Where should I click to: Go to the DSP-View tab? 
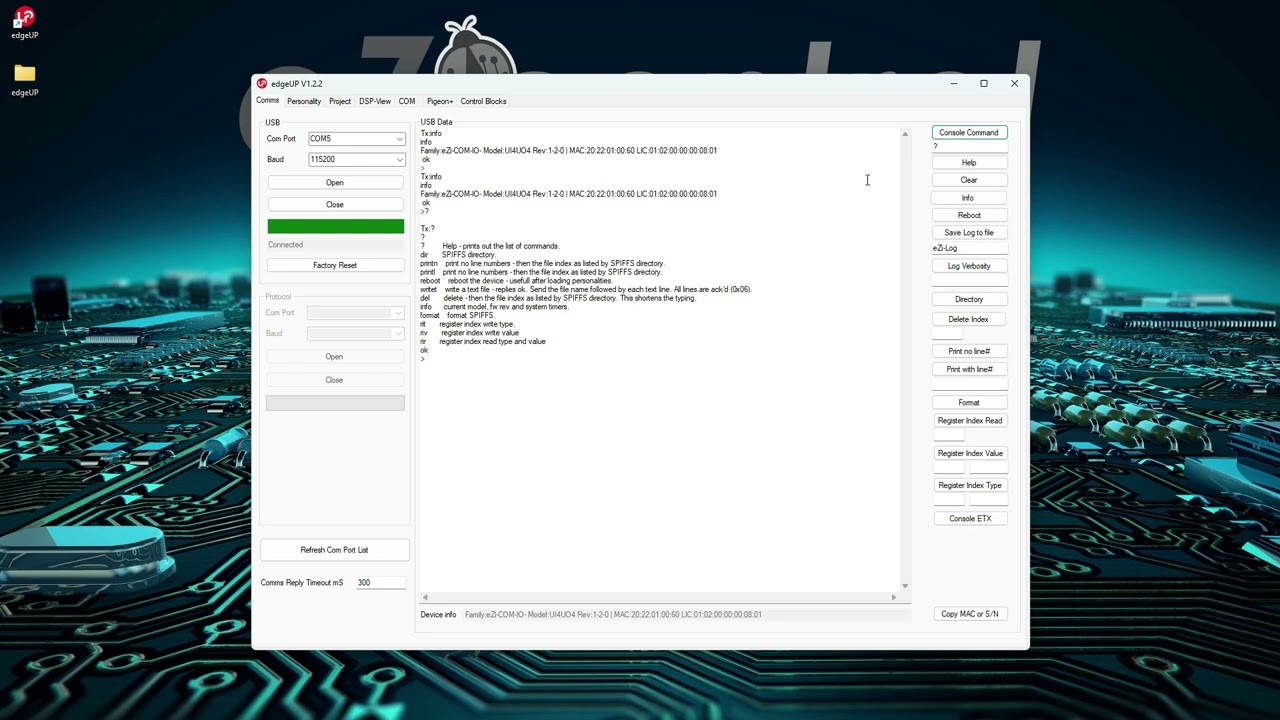pyautogui.click(x=375, y=101)
